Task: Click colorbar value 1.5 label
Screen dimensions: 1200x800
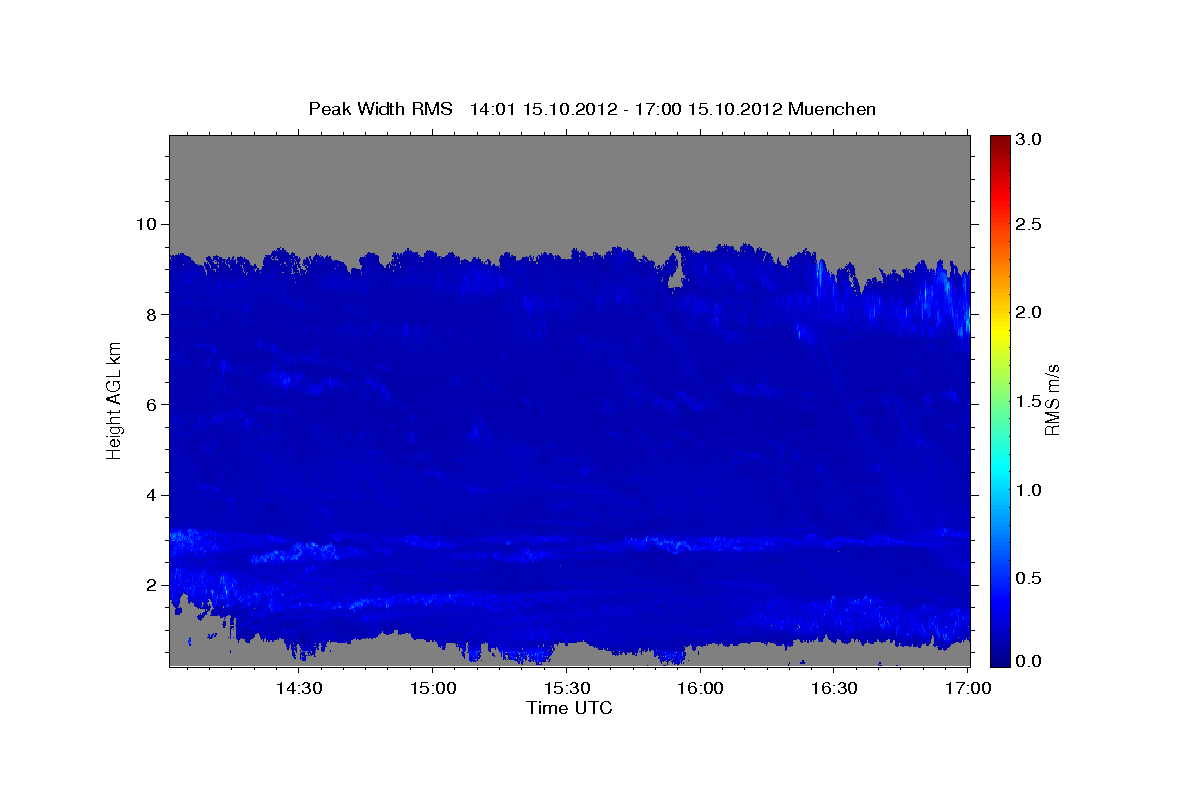Action: pyautogui.click(x=1029, y=401)
